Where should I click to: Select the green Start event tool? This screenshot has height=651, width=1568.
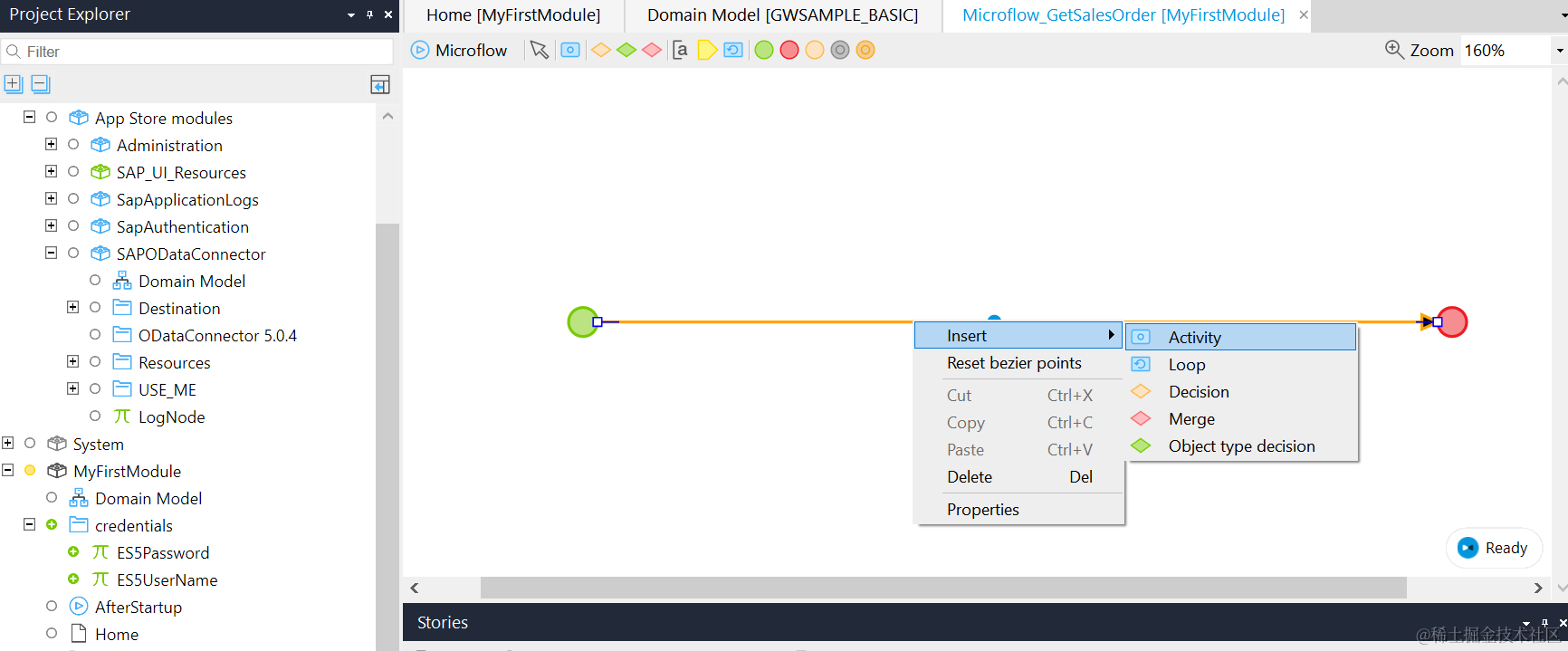click(764, 50)
